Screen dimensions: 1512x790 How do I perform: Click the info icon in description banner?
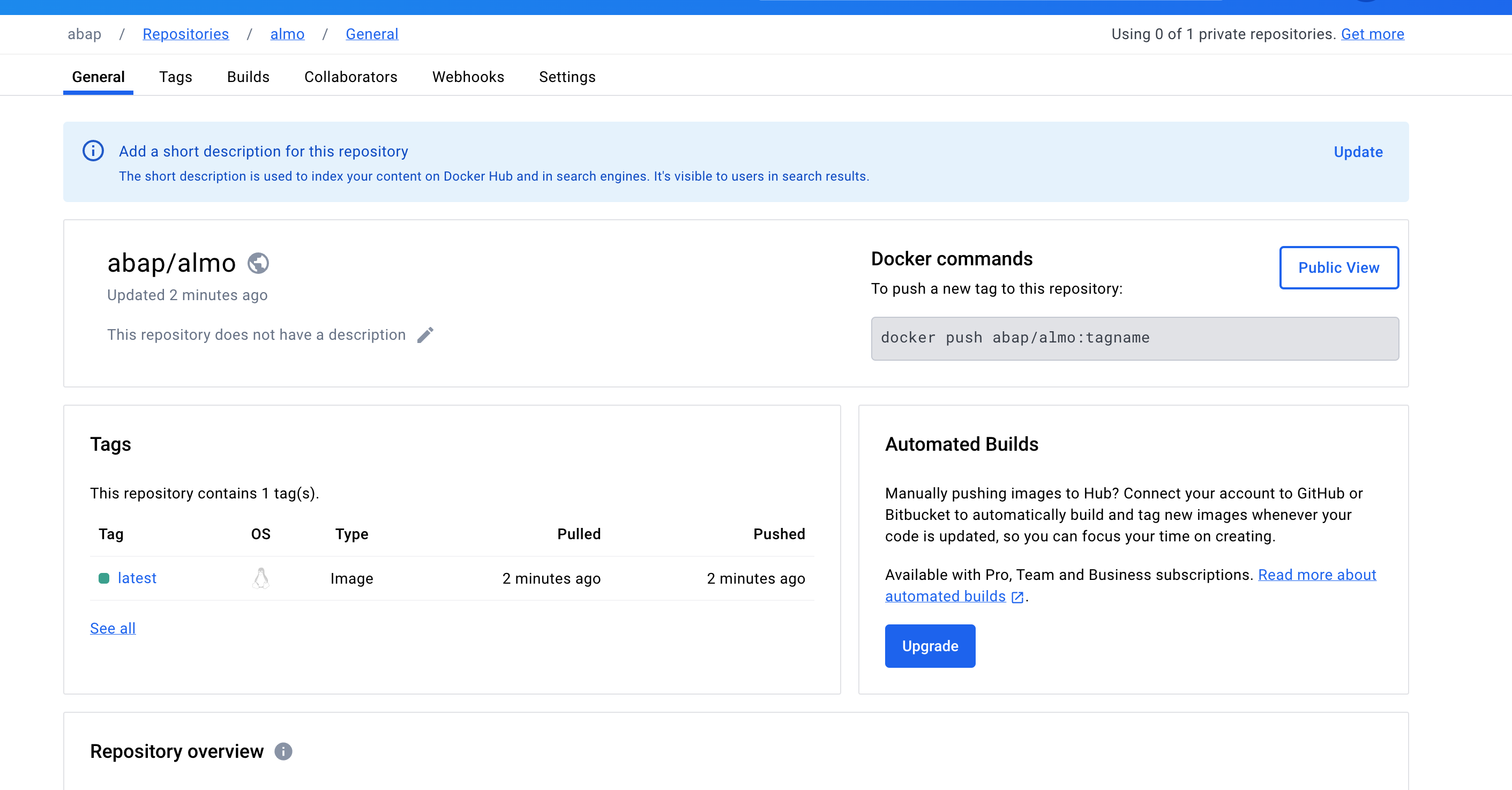[93, 151]
